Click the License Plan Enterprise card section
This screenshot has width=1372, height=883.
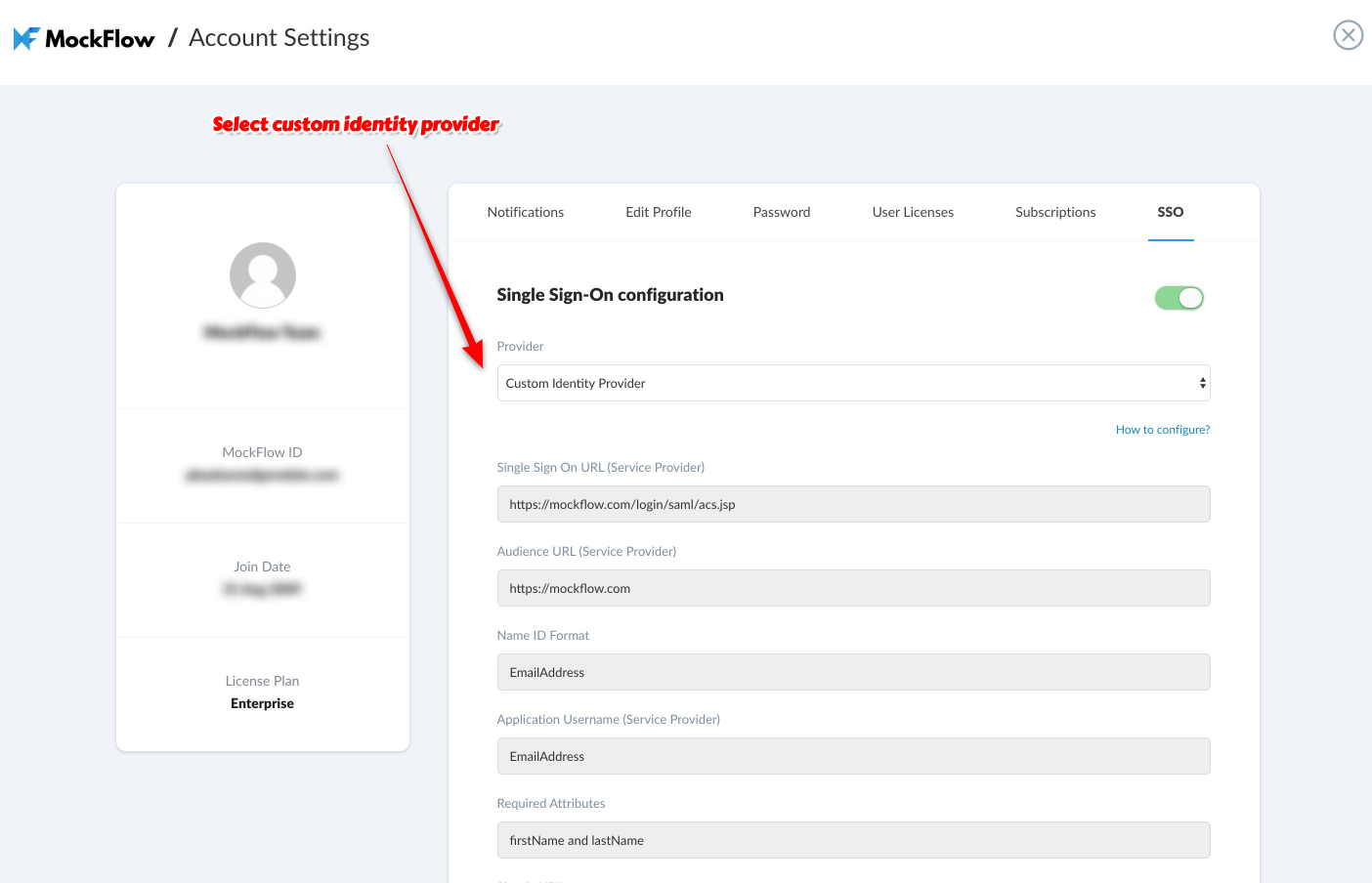click(x=262, y=693)
